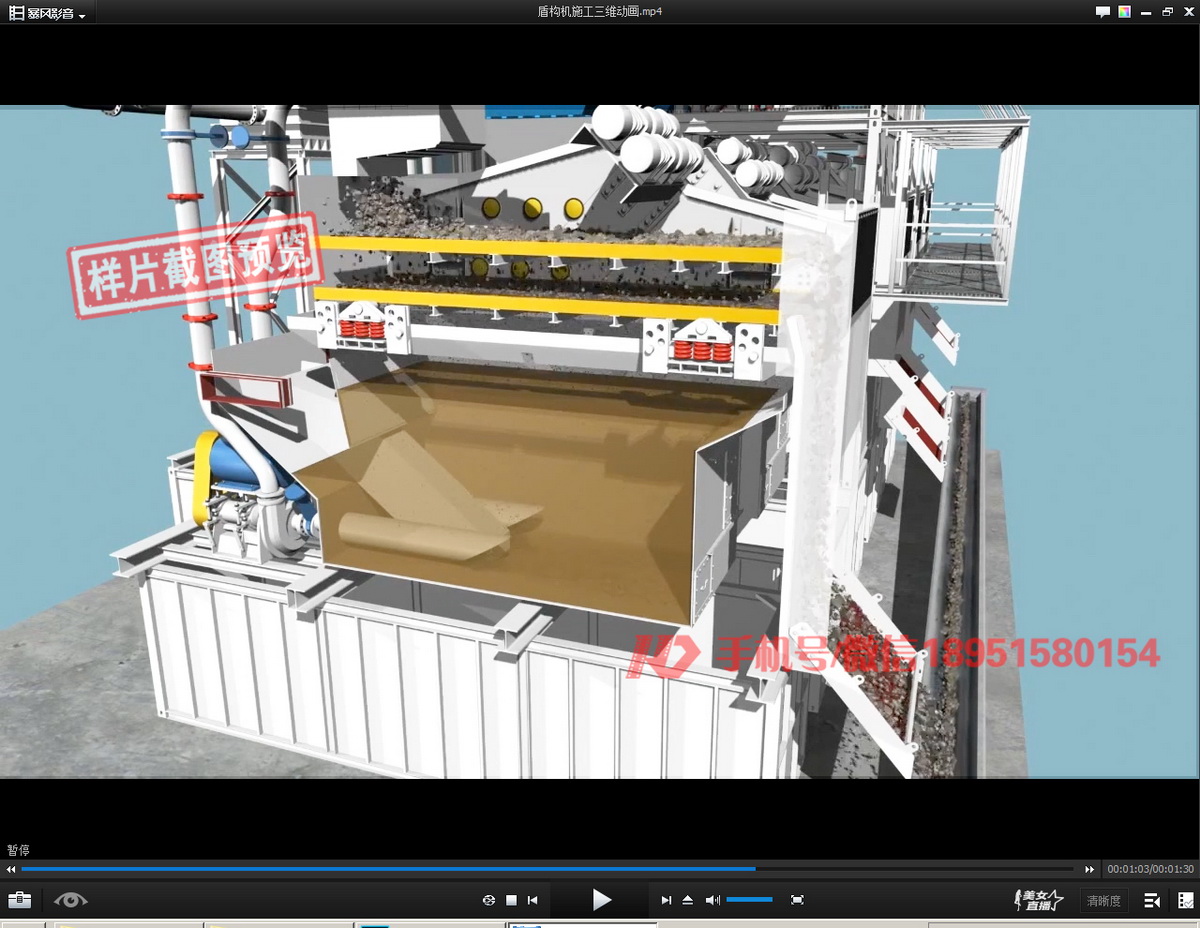
Task: Click the fast-forward arrows on the seek bar
Action: (1090, 870)
